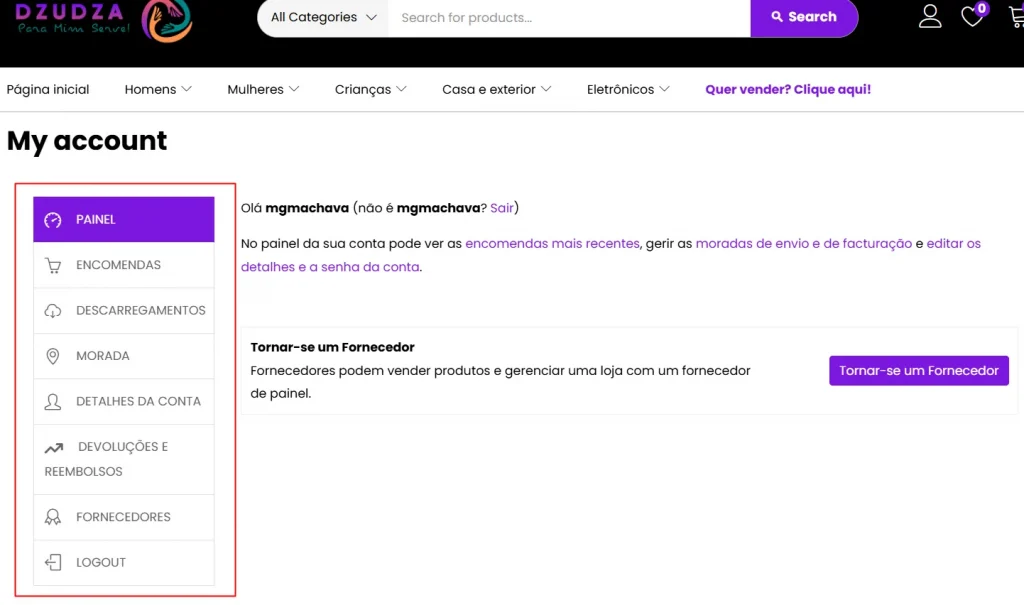
Task: Open the wishlist heart icon
Action: pyautogui.click(x=972, y=16)
